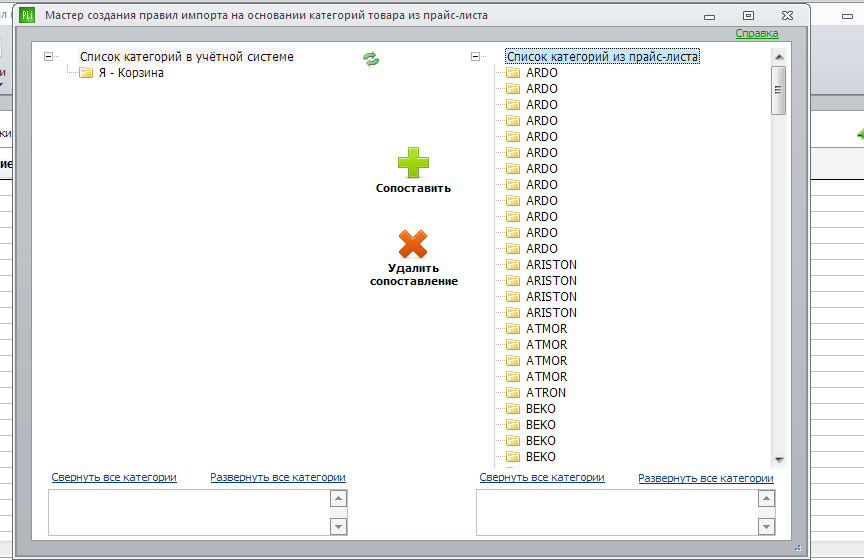Minimize the Мастер создания правил импорта window
The width and height of the screenshot is (864, 560).
click(710, 17)
